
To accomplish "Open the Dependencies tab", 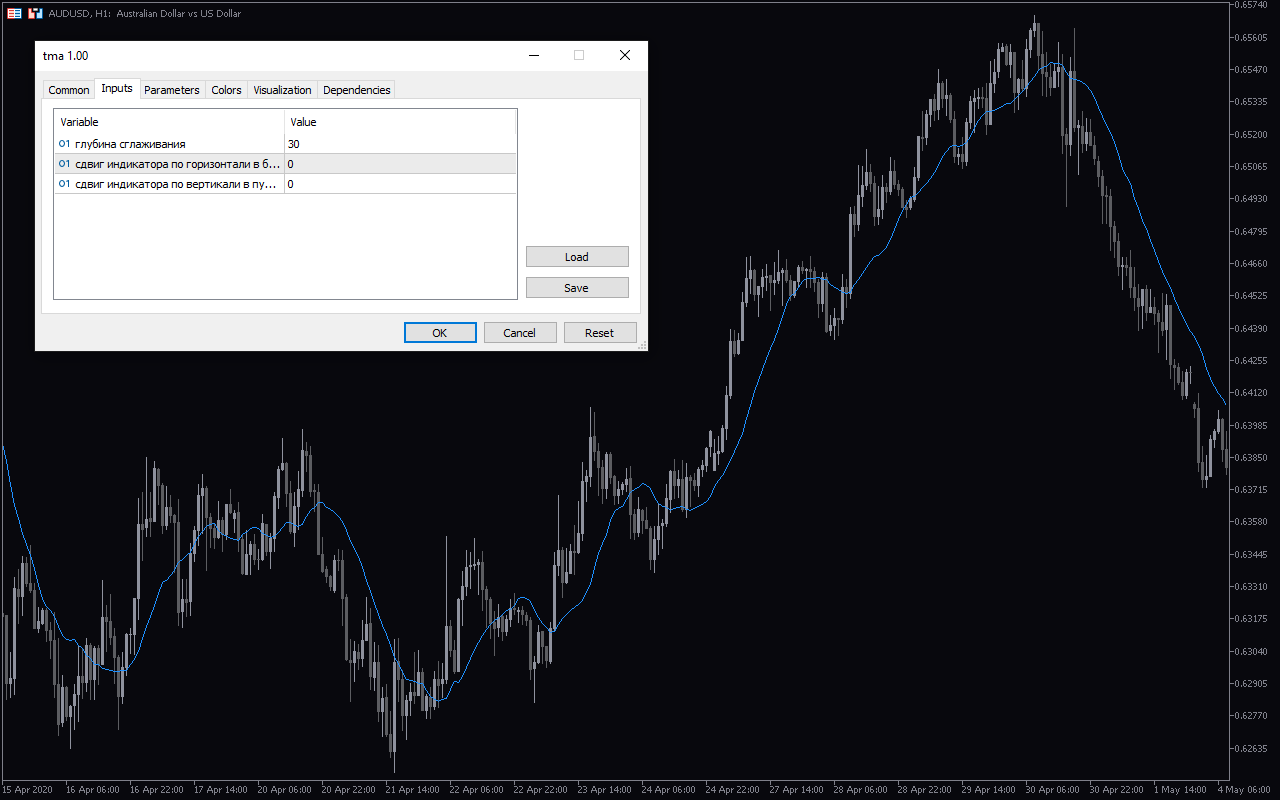I will coord(356,90).
